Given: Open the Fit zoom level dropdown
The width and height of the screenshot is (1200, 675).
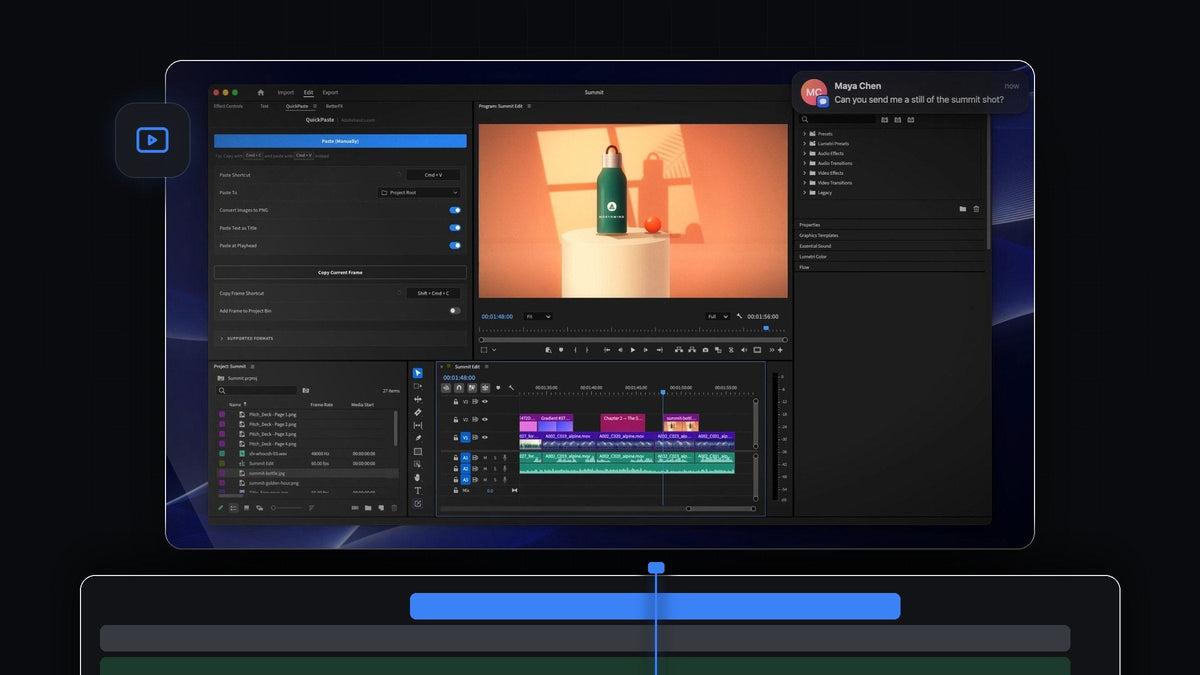Looking at the screenshot, I should (539, 316).
